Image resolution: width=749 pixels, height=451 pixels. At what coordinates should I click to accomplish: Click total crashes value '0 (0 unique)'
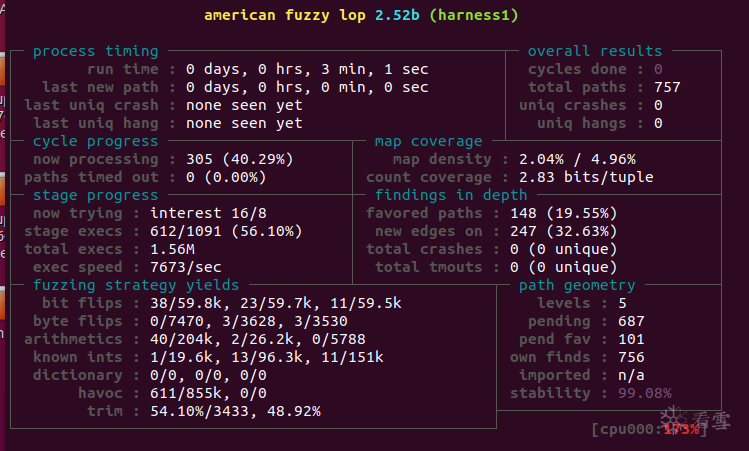[564, 249]
